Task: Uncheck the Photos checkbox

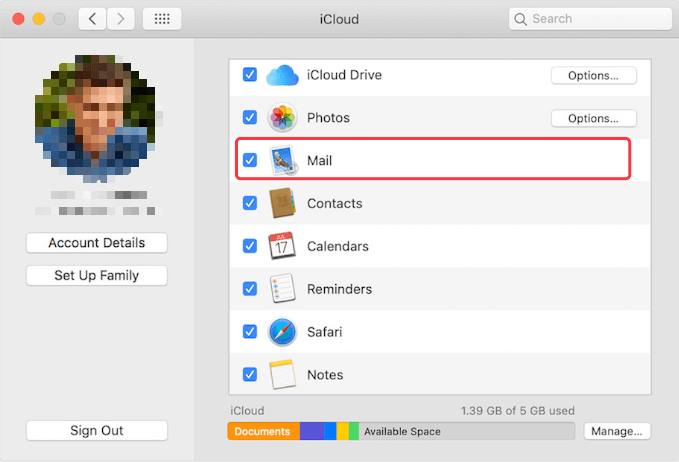Action: pyautogui.click(x=249, y=117)
